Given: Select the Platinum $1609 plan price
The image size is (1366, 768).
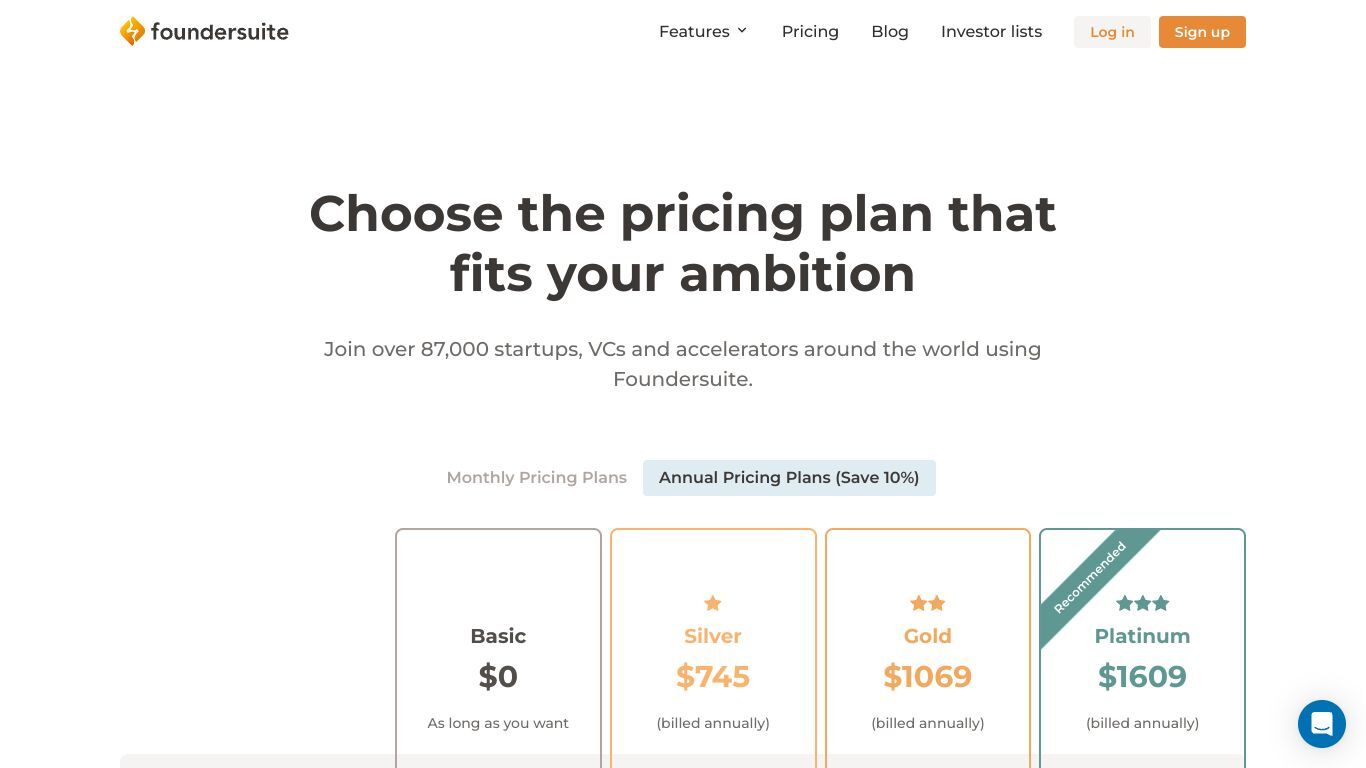Looking at the screenshot, I should coord(1143,677).
